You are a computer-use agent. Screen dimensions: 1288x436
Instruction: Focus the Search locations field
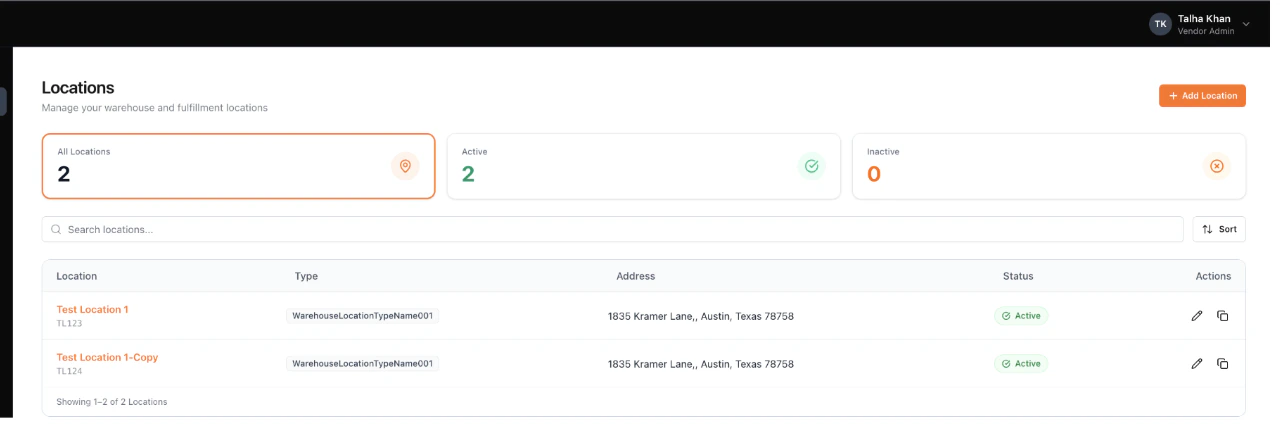pyautogui.click(x=612, y=229)
